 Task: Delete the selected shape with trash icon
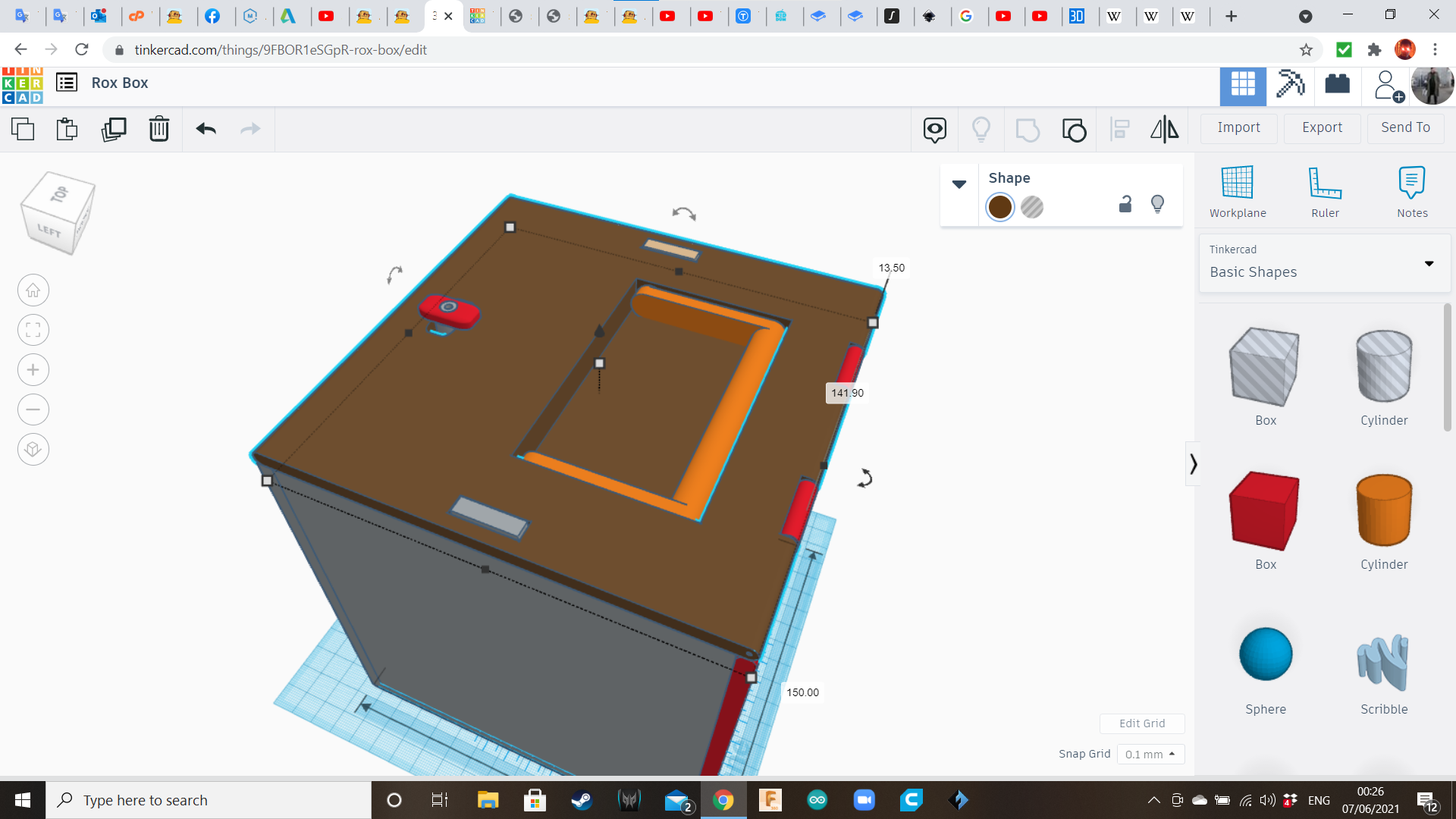click(159, 129)
